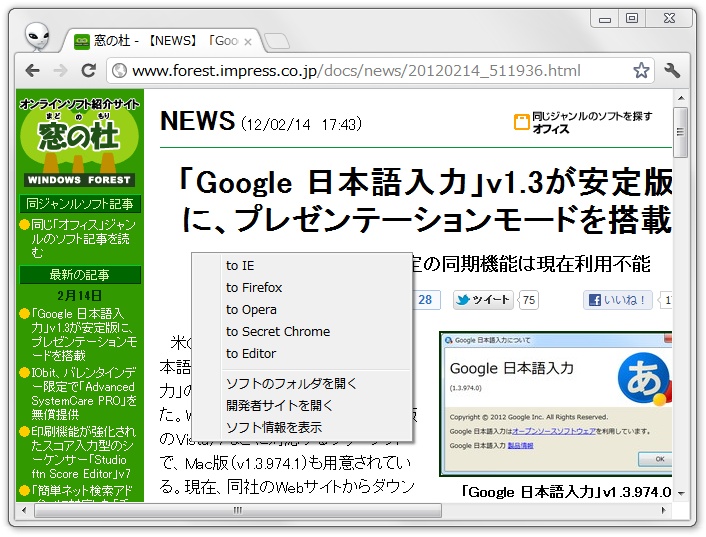Viewport: 706px width, 537px height.
Task: Click the address bar URL
Action: point(356,71)
